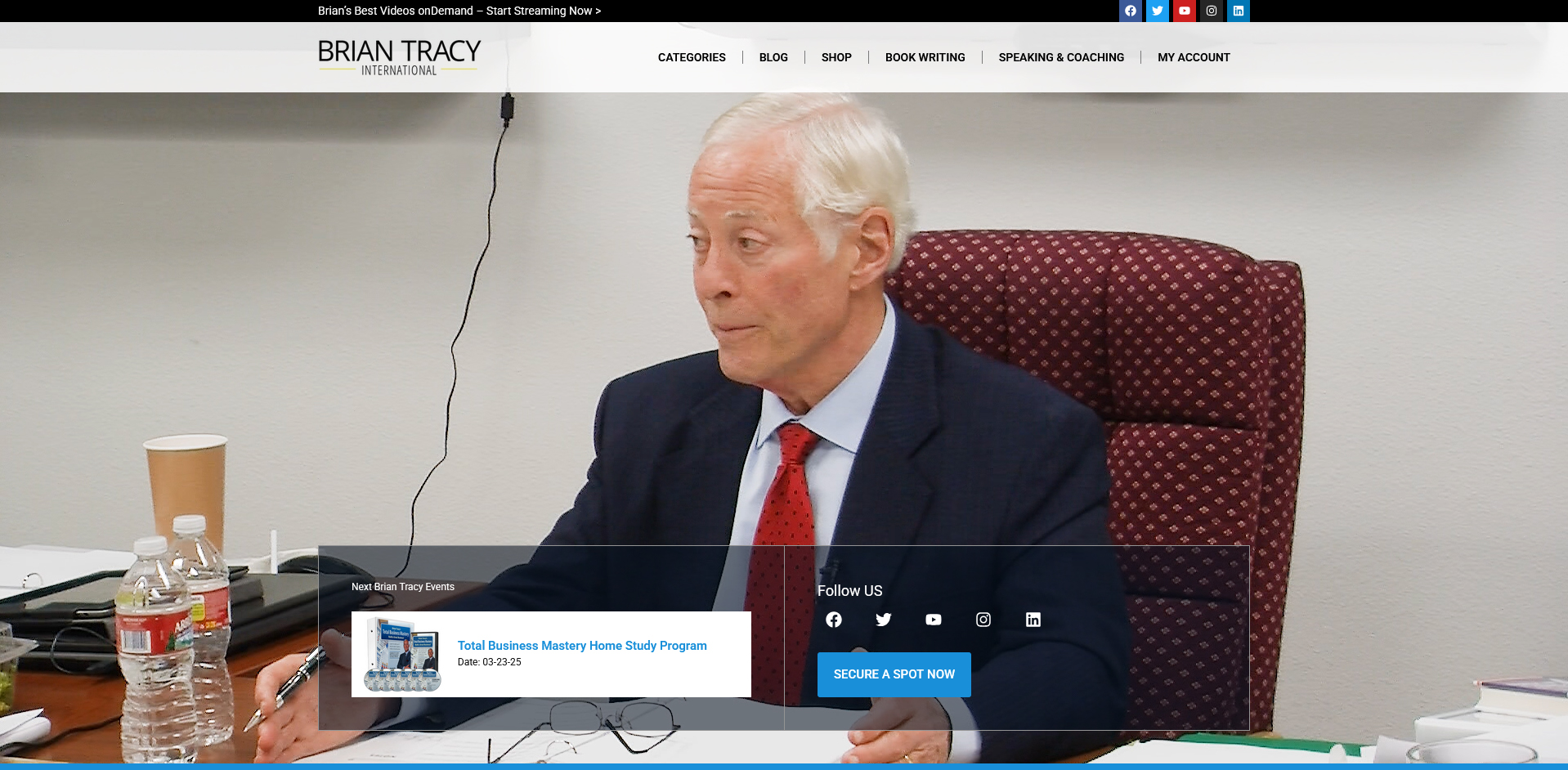Open the Shop navigation item
The width and height of the screenshot is (1568, 770).
click(836, 57)
